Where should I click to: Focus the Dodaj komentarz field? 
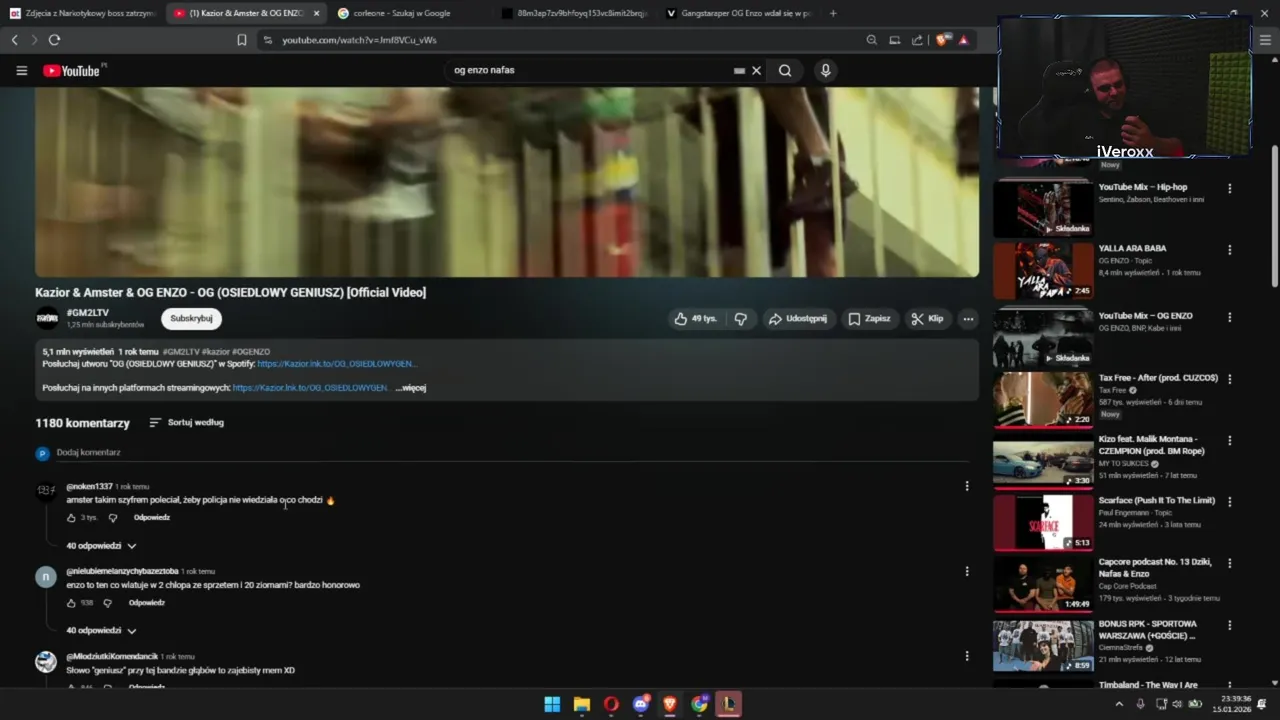(x=512, y=453)
